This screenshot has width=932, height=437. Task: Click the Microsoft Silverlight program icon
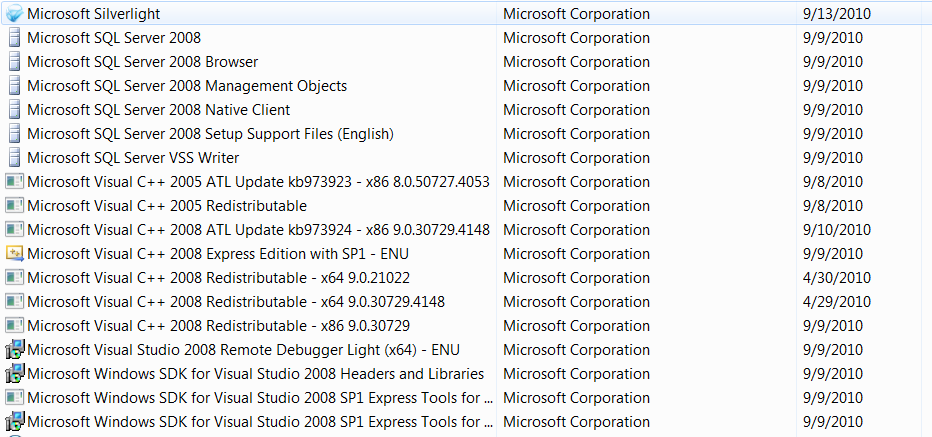pyautogui.click(x=14, y=14)
